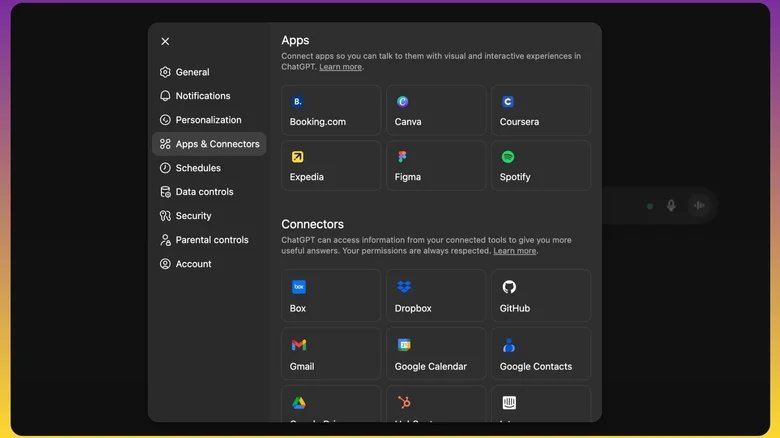Image resolution: width=780 pixels, height=438 pixels.
Task: Click the Coursera logo icon
Action: pos(508,102)
